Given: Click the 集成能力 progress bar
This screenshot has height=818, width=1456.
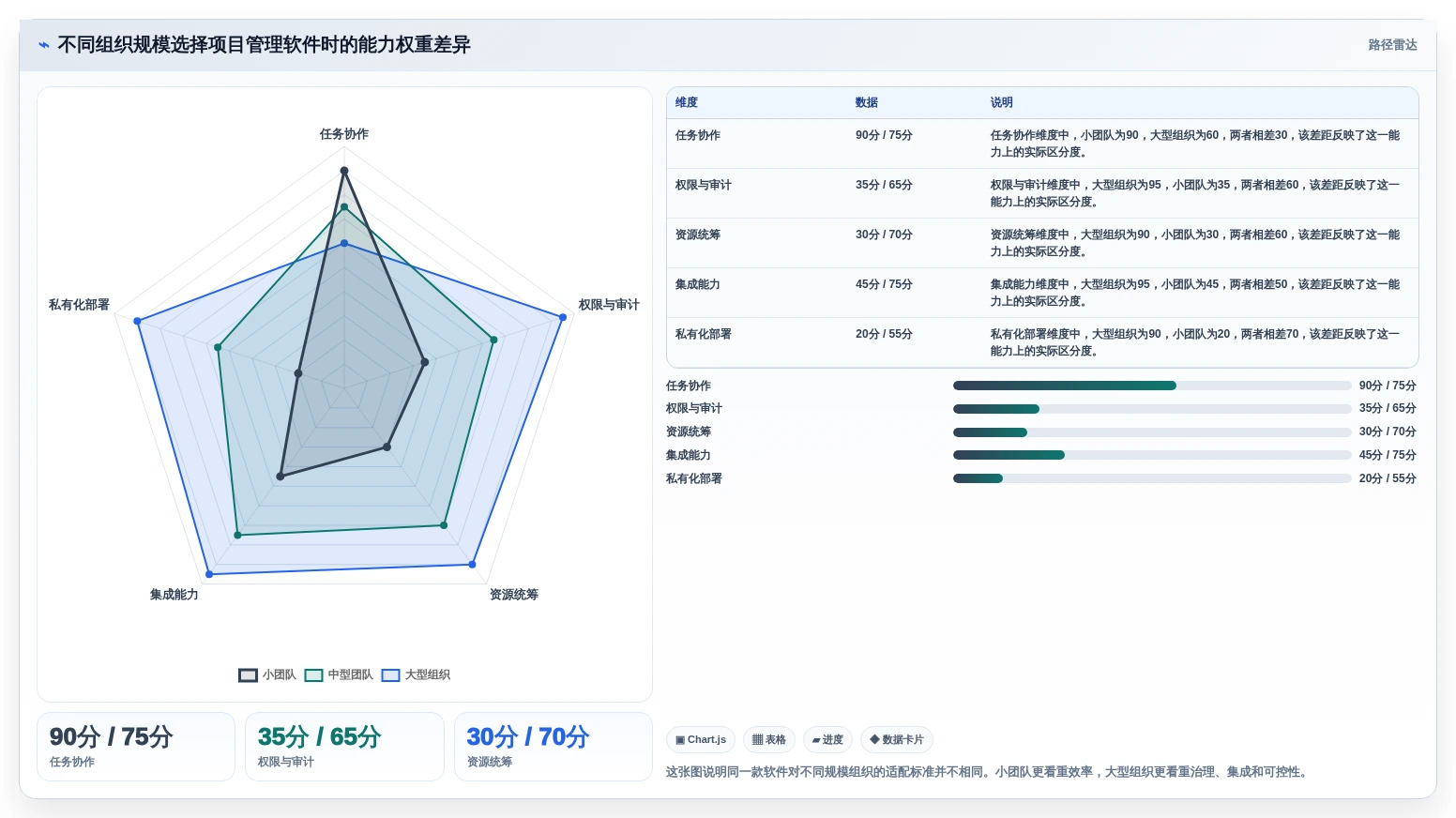Looking at the screenshot, I should pyautogui.click(x=1152, y=455).
